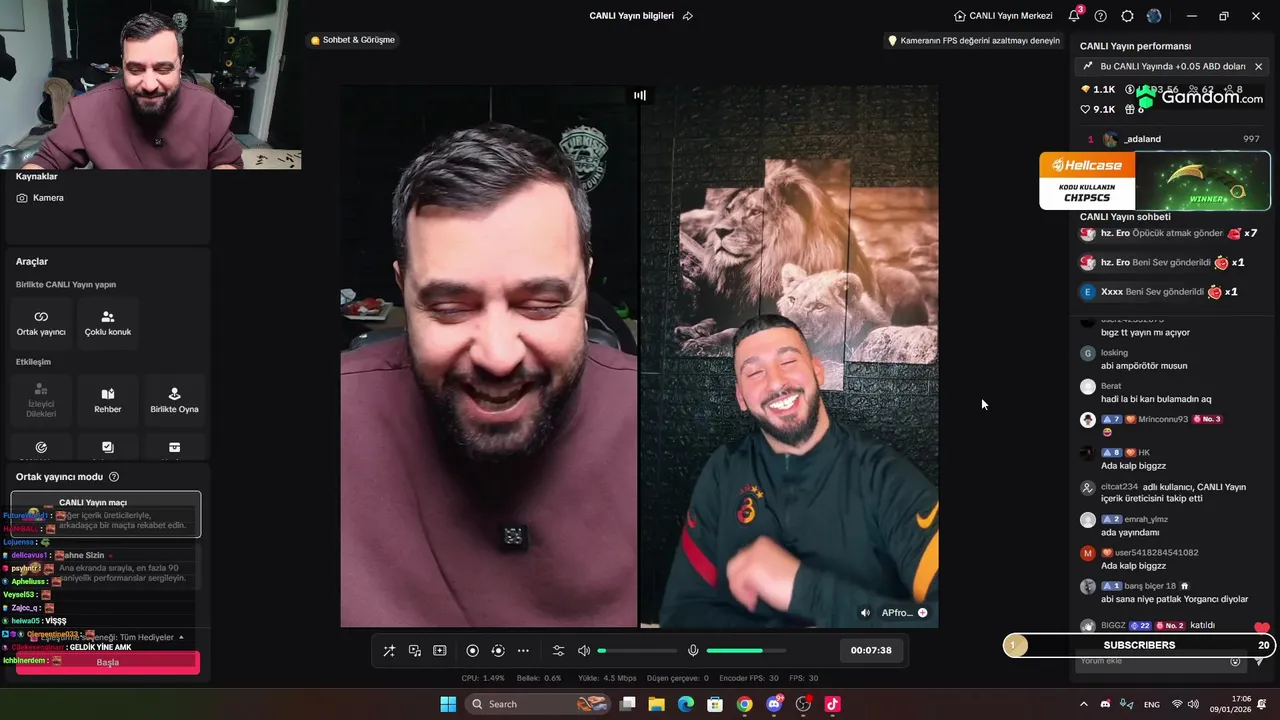1280x720 pixels.
Task: Share CANLI Yayın bilgileri via arrow icon
Action: click(687, 16)
